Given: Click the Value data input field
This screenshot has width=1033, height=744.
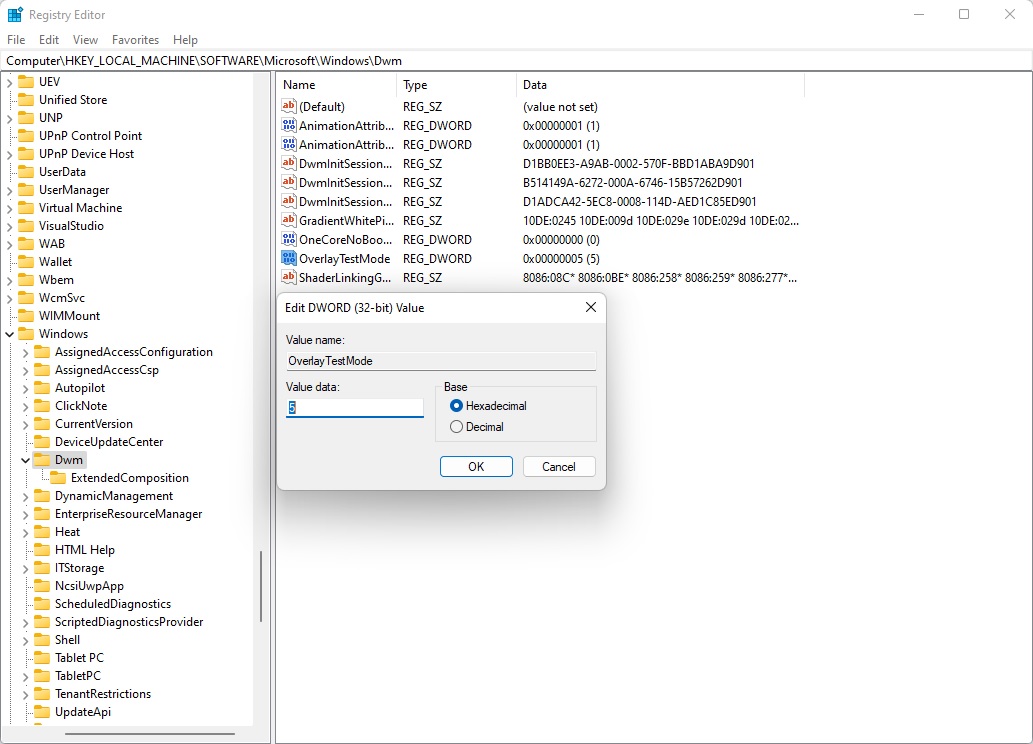Looking at the screenshot, I should [x=354, y=407].
